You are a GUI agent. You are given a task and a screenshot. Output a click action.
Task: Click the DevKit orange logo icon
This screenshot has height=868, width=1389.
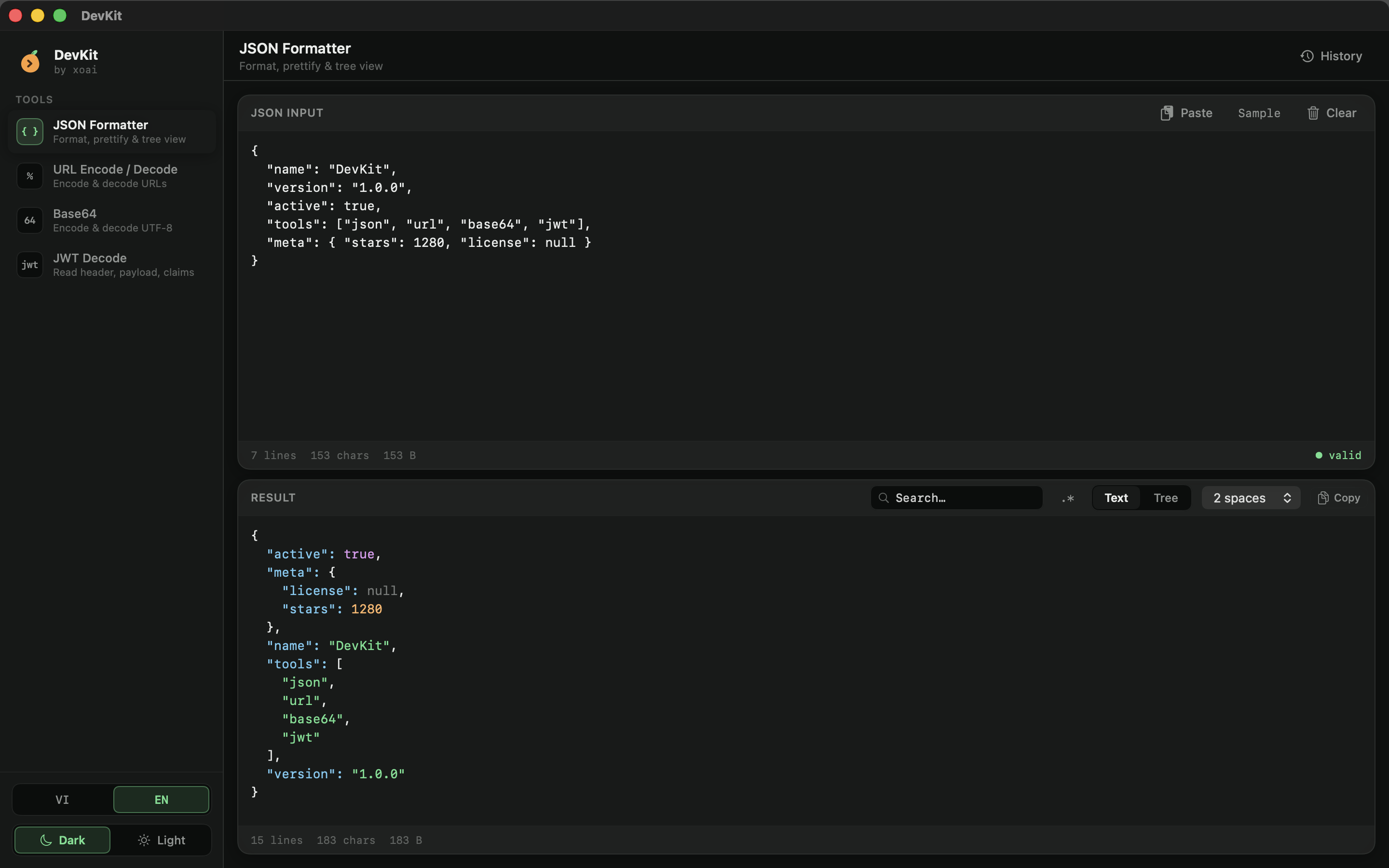coord(30,61)
